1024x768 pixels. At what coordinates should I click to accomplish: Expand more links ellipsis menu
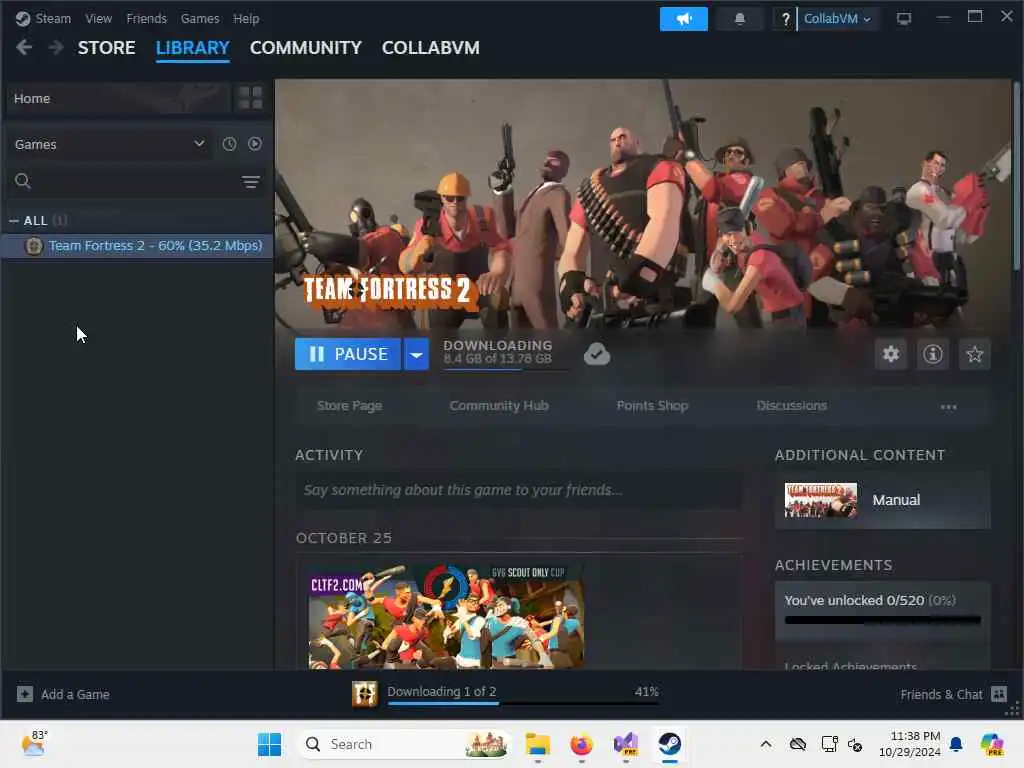coord(948,407)
